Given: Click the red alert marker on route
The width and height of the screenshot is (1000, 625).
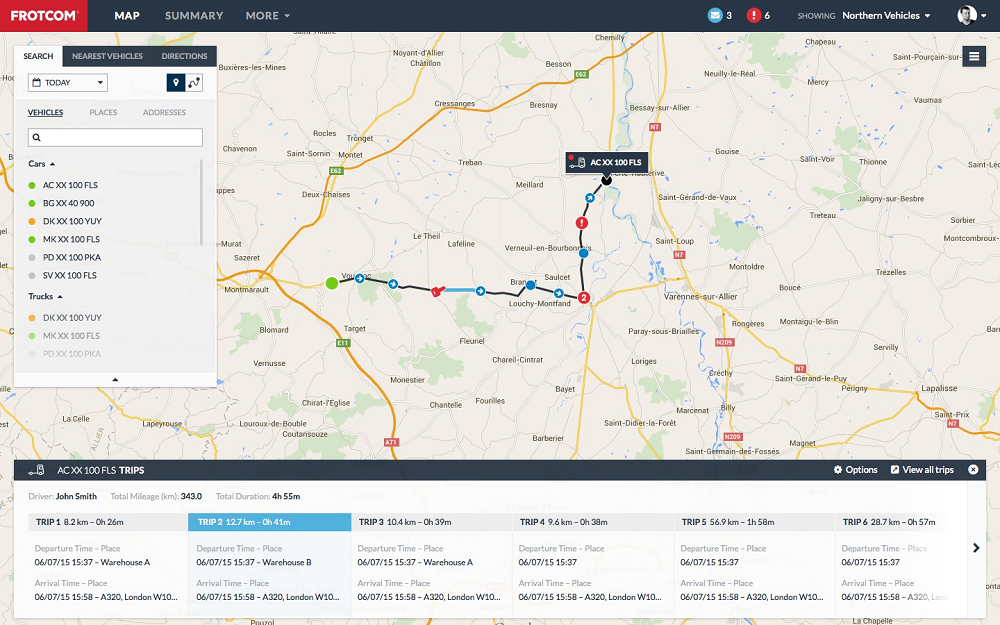Looking at the screenshot, I should click(582, 223).
